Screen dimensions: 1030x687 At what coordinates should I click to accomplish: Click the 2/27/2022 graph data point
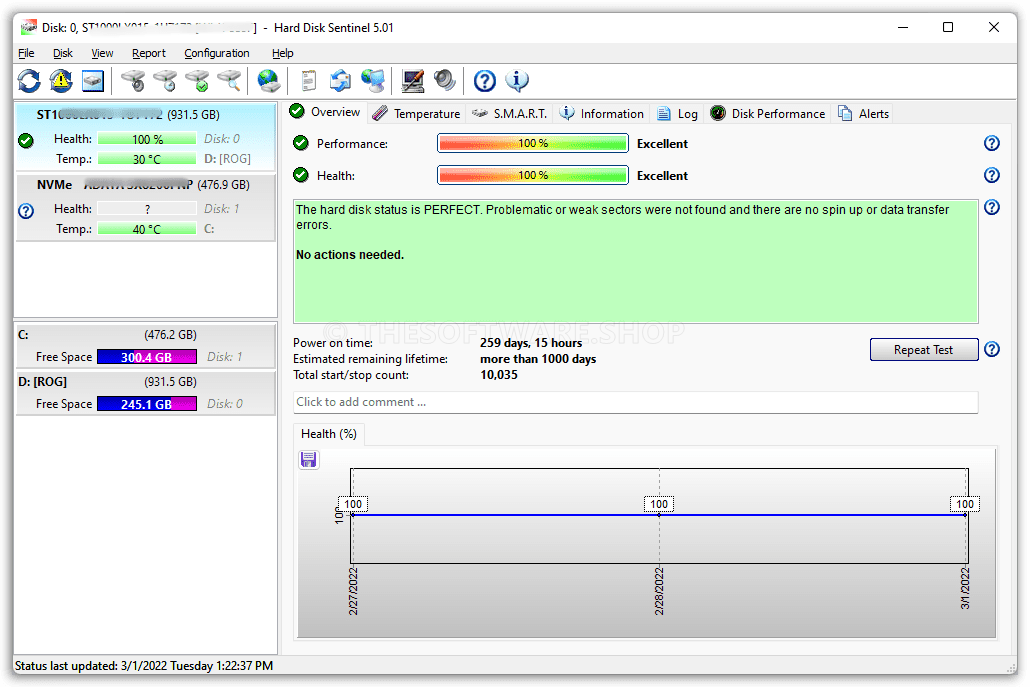(353, 515)
